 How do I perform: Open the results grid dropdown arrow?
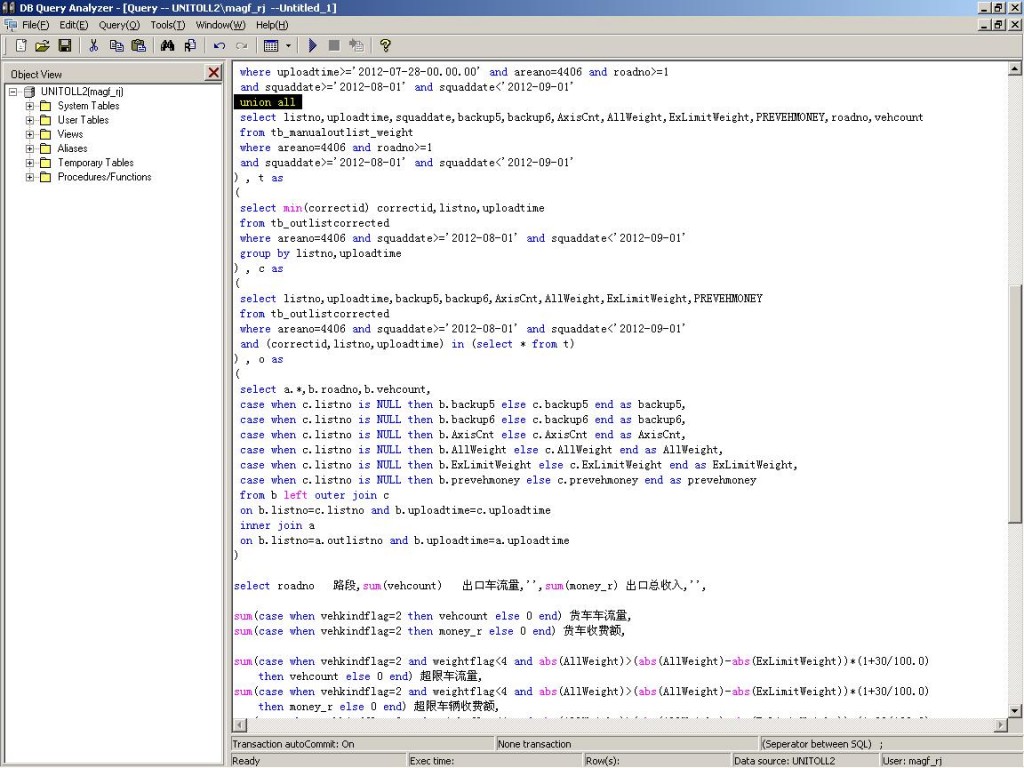coord(289,45)
